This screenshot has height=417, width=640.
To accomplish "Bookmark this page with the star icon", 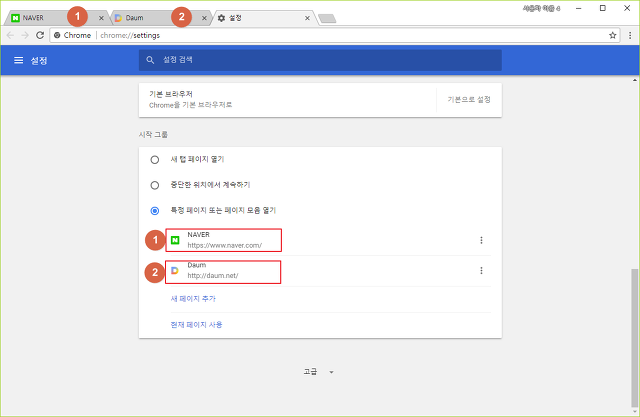I will (x=613, y=35).
